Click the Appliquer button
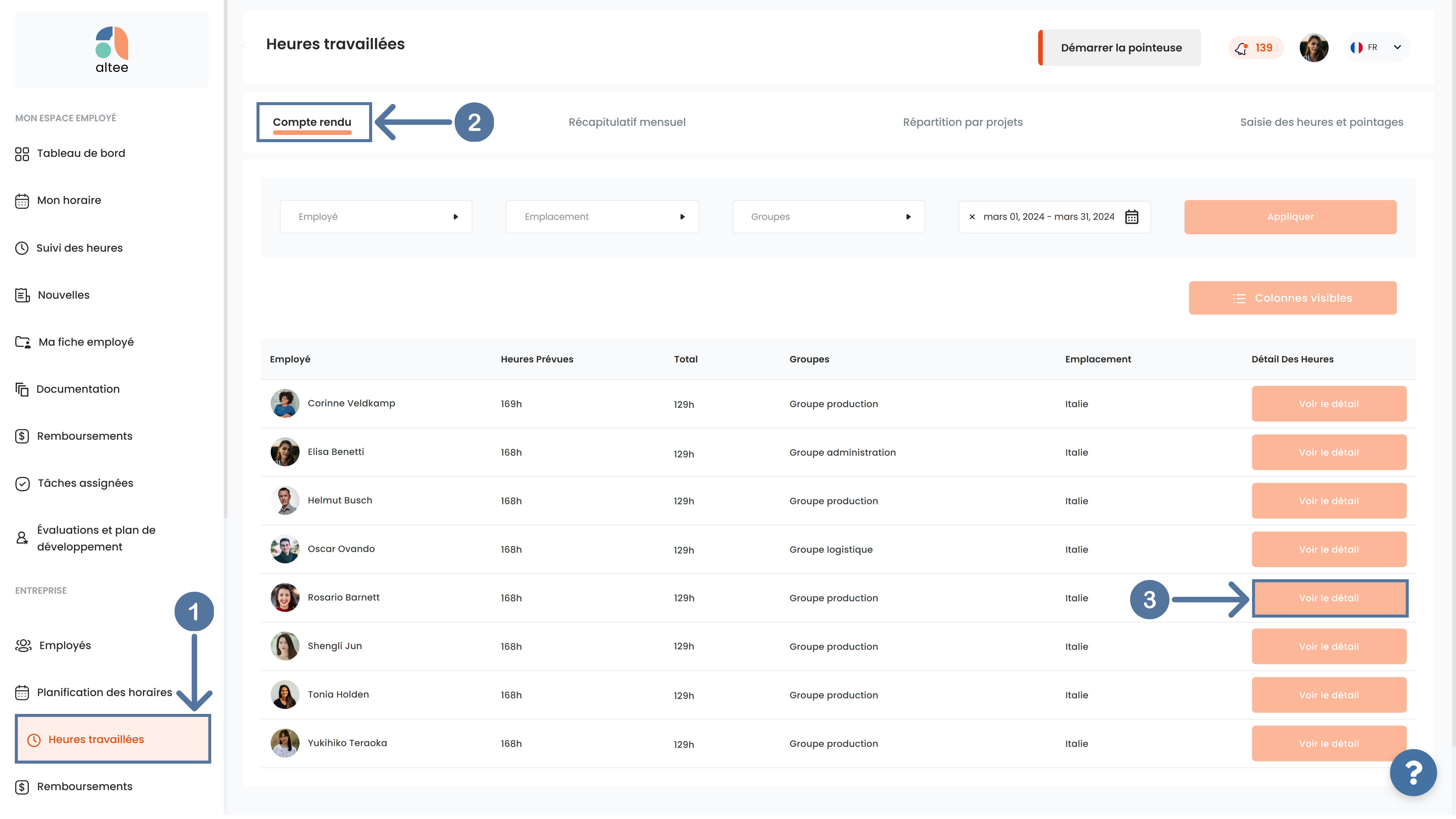 (1291, 217)
